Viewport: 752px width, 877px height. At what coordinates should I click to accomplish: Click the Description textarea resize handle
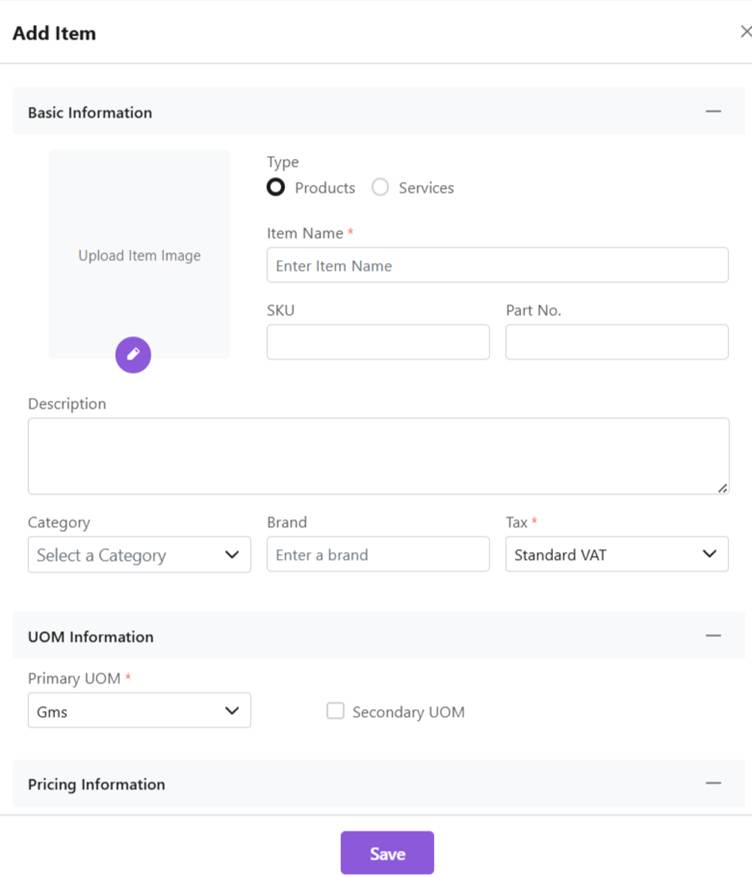point(722,488)
